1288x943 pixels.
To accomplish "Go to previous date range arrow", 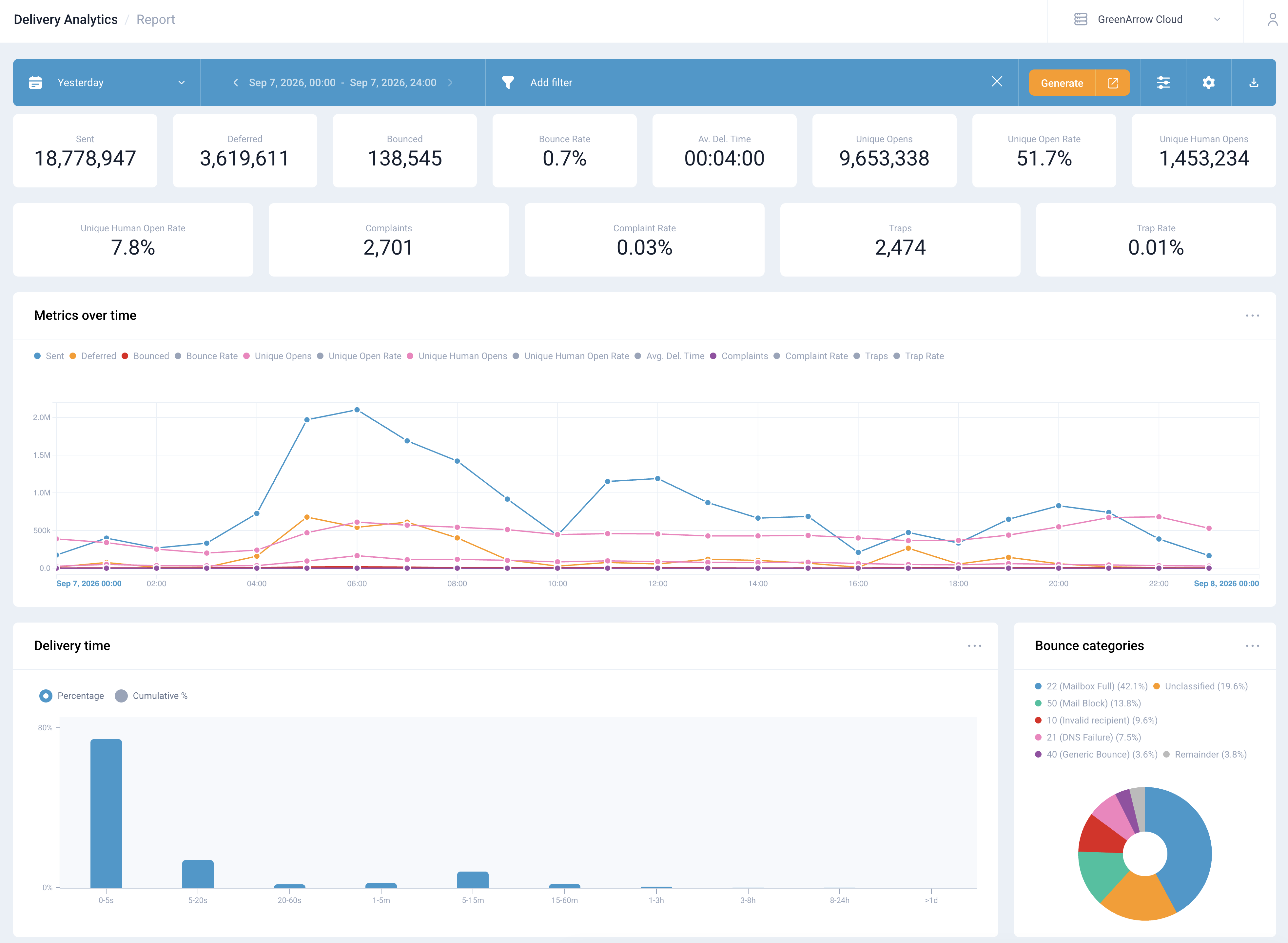I will click(235, 83).
